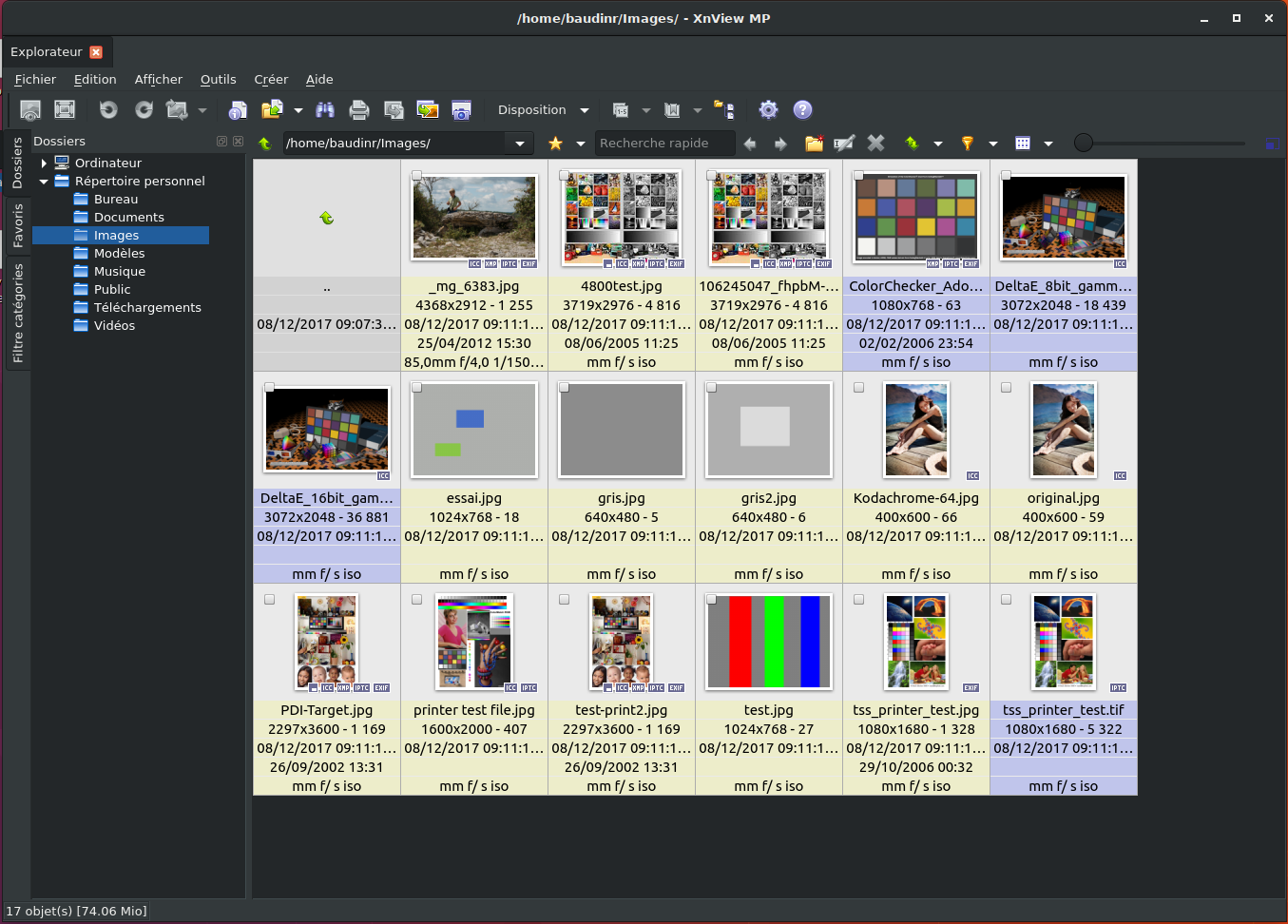Viewport: 1288px width, 924px height.
Task: Open the path address dropdown arrow
Action: (x=520, y=144)
